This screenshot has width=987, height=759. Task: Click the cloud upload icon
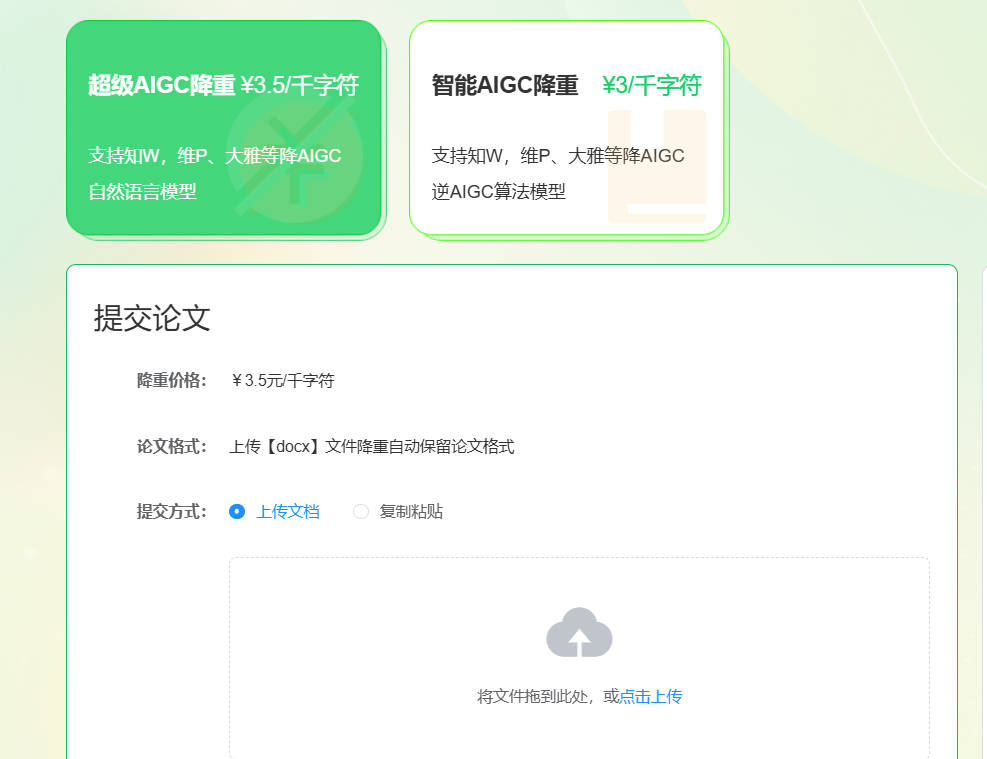pyautogui.click(x=579, y=632)
